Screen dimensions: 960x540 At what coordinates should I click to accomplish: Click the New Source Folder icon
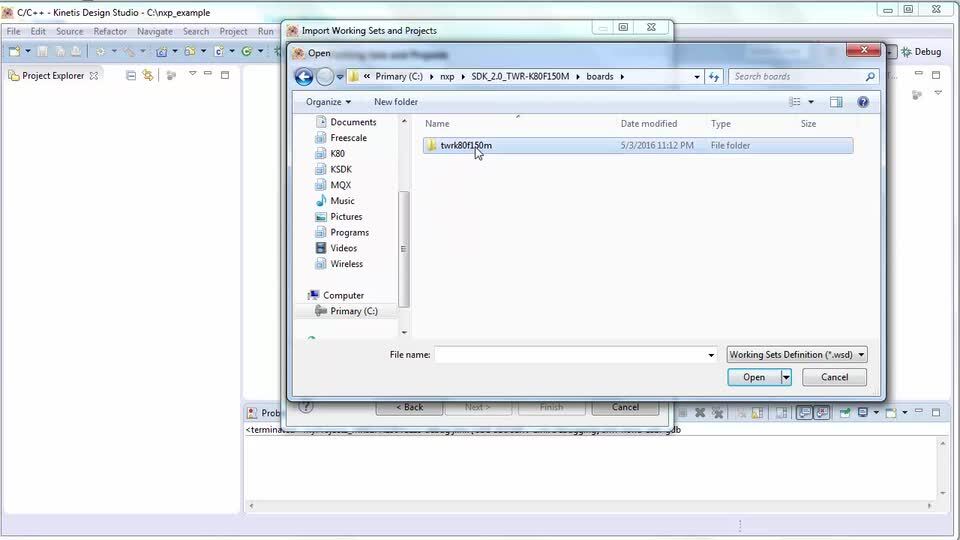pyautogui.click(x=190, y=51)
